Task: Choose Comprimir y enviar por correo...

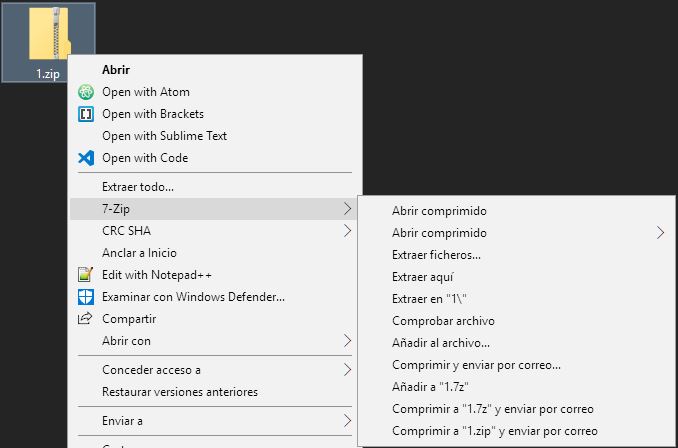Action: 516,365
